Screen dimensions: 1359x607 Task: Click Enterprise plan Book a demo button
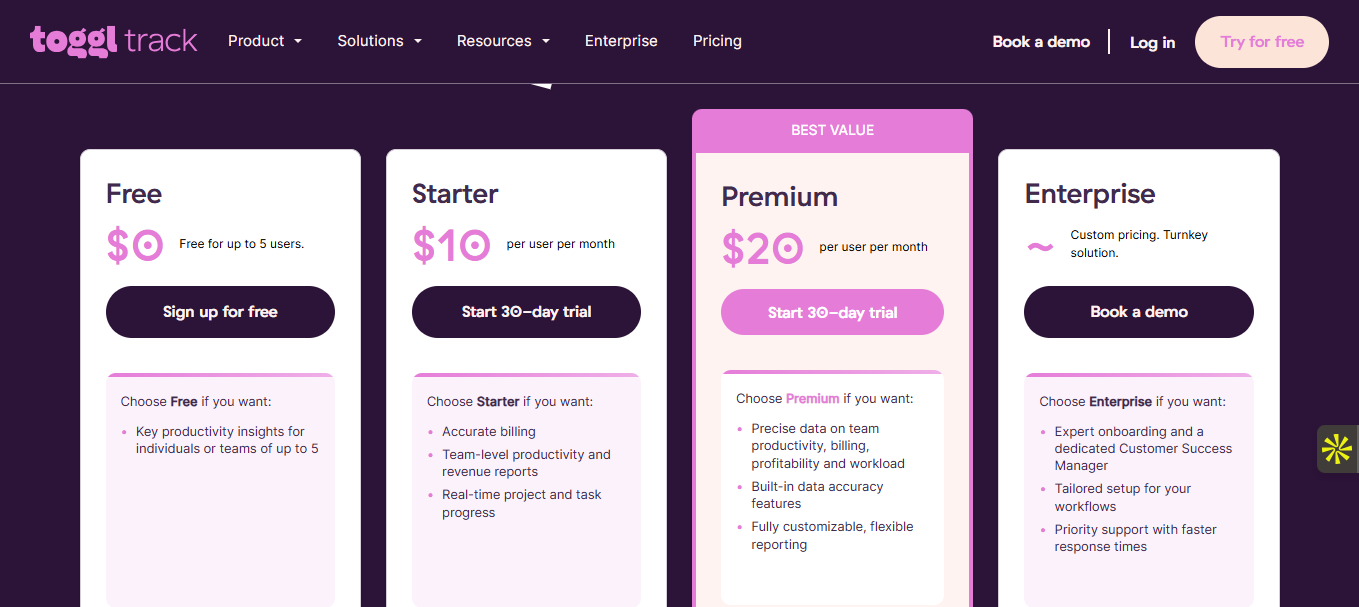pyautogui.click(x=1138, y=312)
